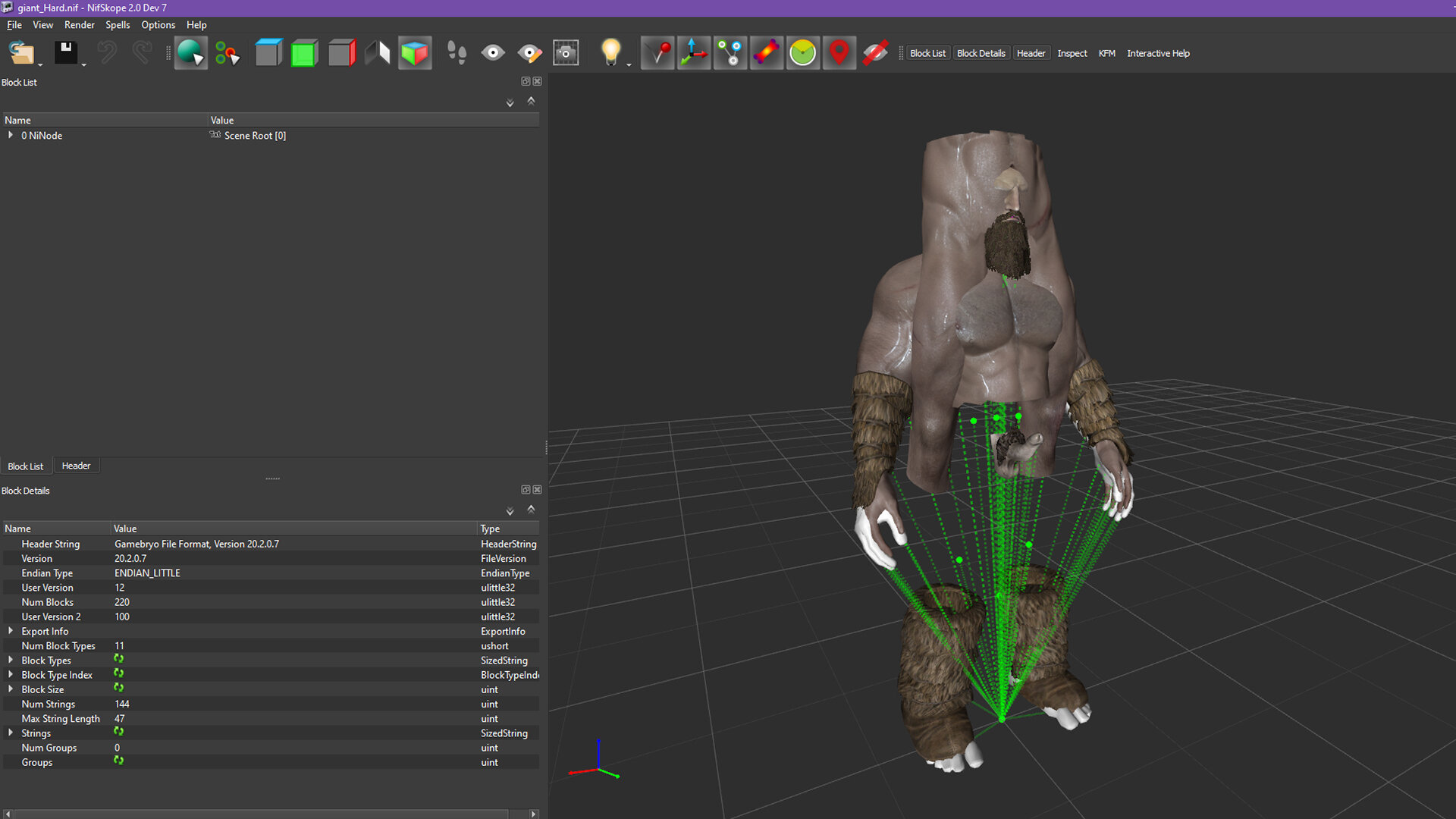
Task: Expand the Export Info row
Action: coord(11,631)
